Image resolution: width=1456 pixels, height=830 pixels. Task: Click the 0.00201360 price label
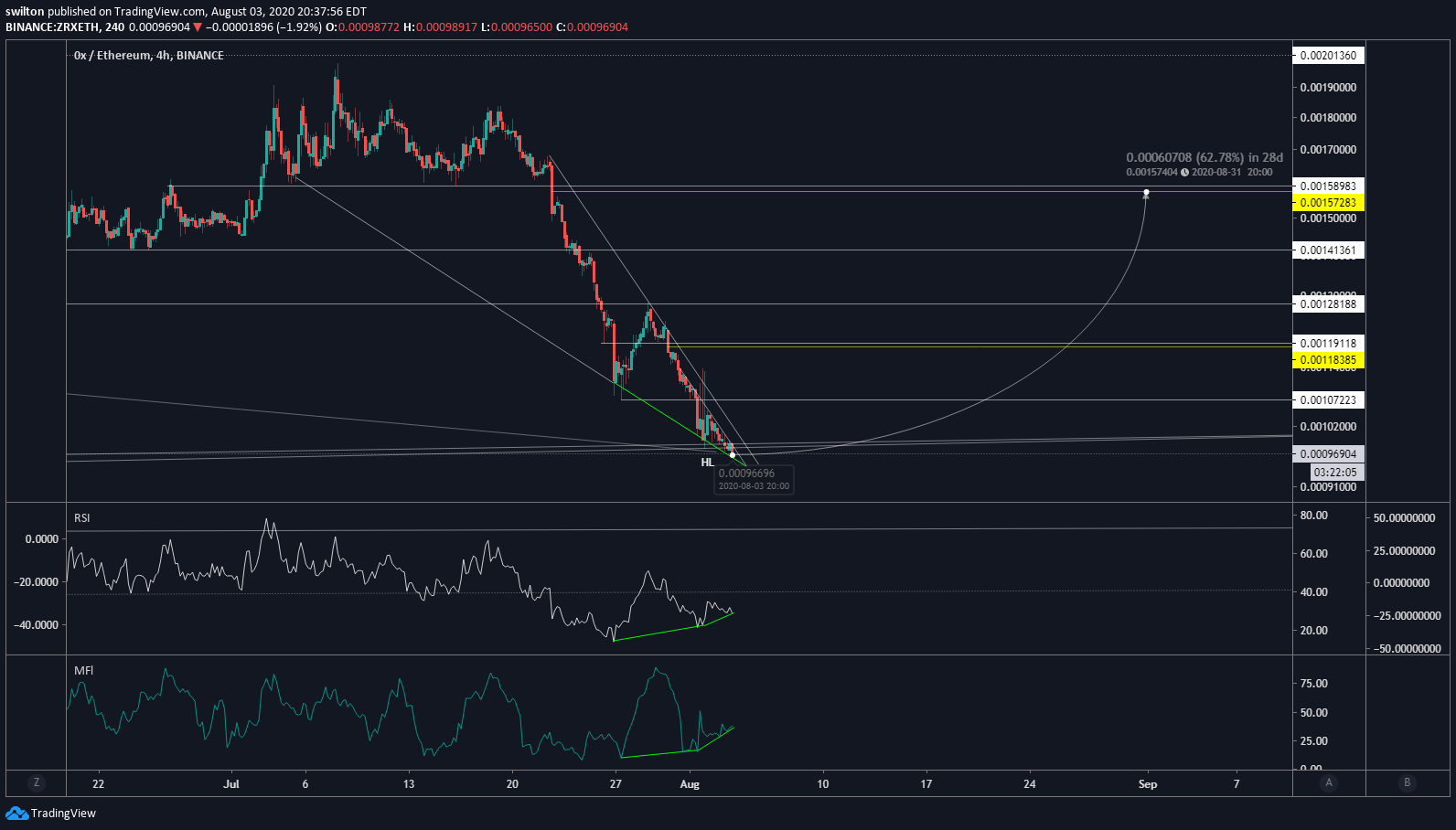pos(1328,56)
